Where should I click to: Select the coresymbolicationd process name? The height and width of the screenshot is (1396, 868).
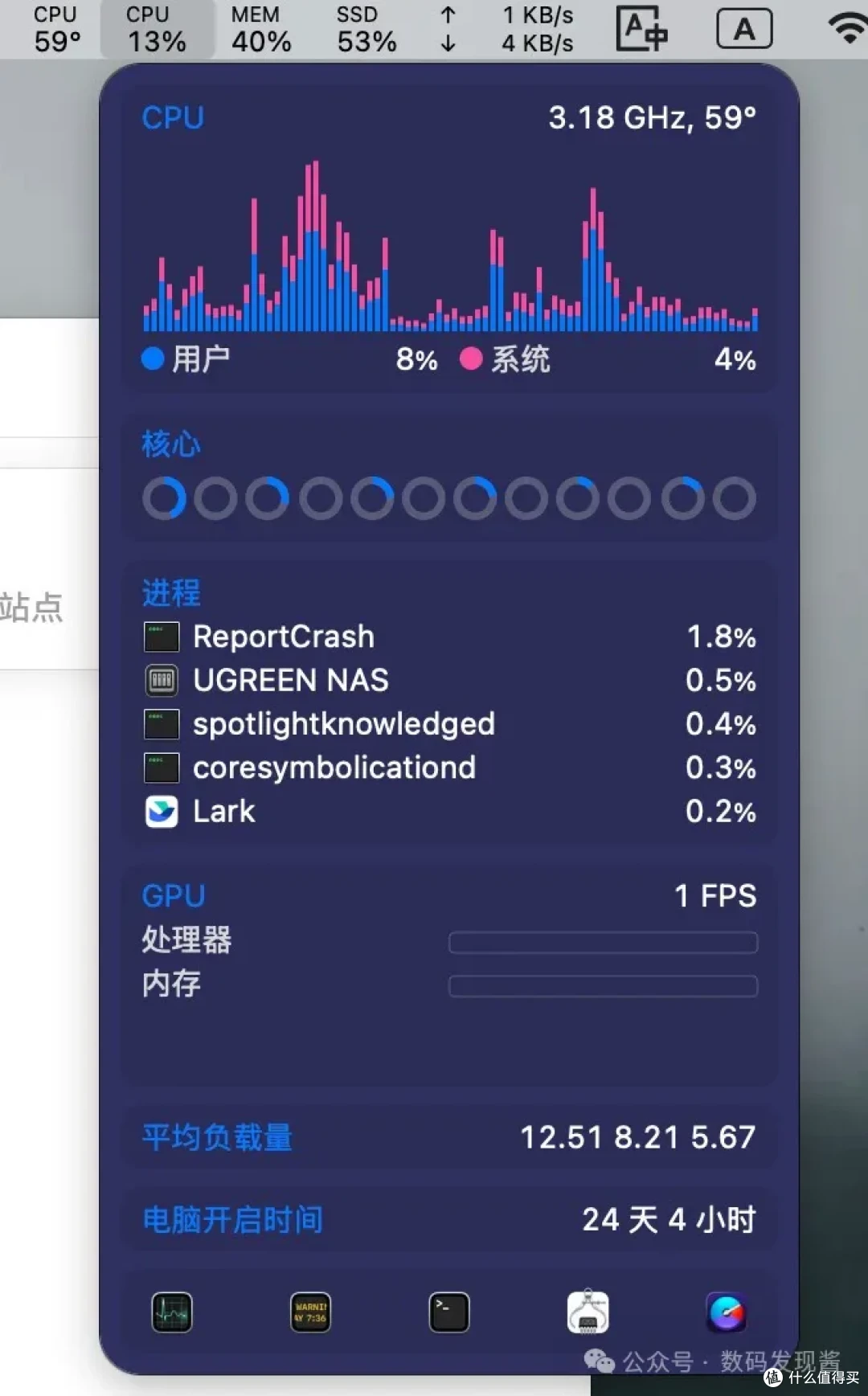click(334, 768)
